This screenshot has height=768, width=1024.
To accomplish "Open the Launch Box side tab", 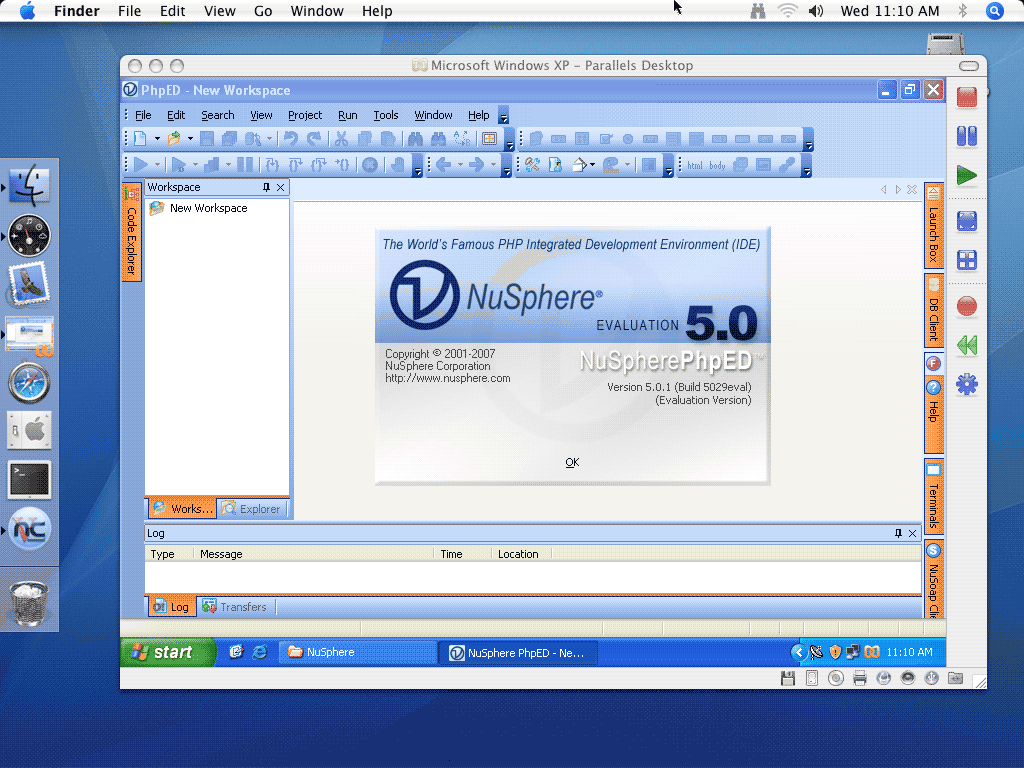I will [934, 226].
